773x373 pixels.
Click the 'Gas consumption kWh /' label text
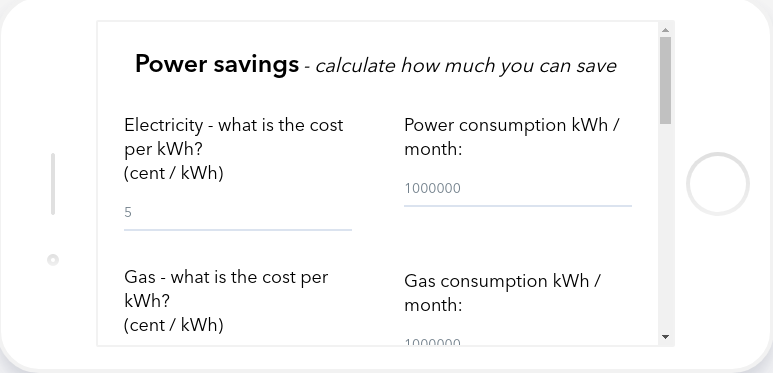click(502, 282)
